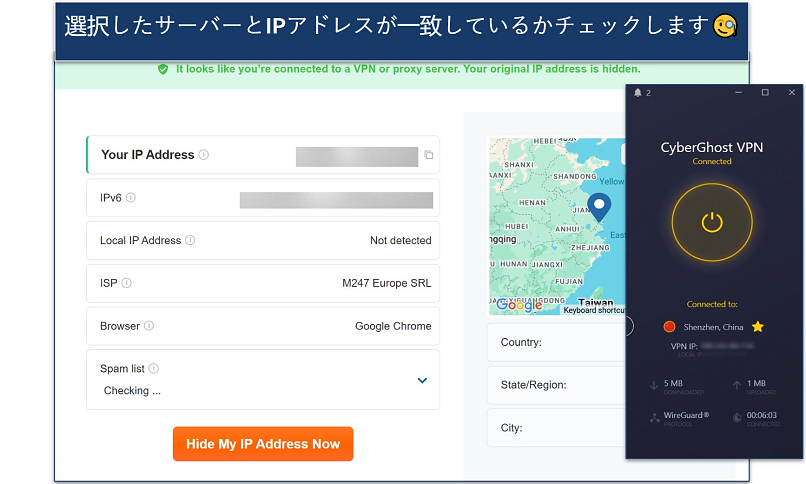Click the State/Region field row
The height and width of the screenshot is (484, 806).
click(x=556, y=385)
